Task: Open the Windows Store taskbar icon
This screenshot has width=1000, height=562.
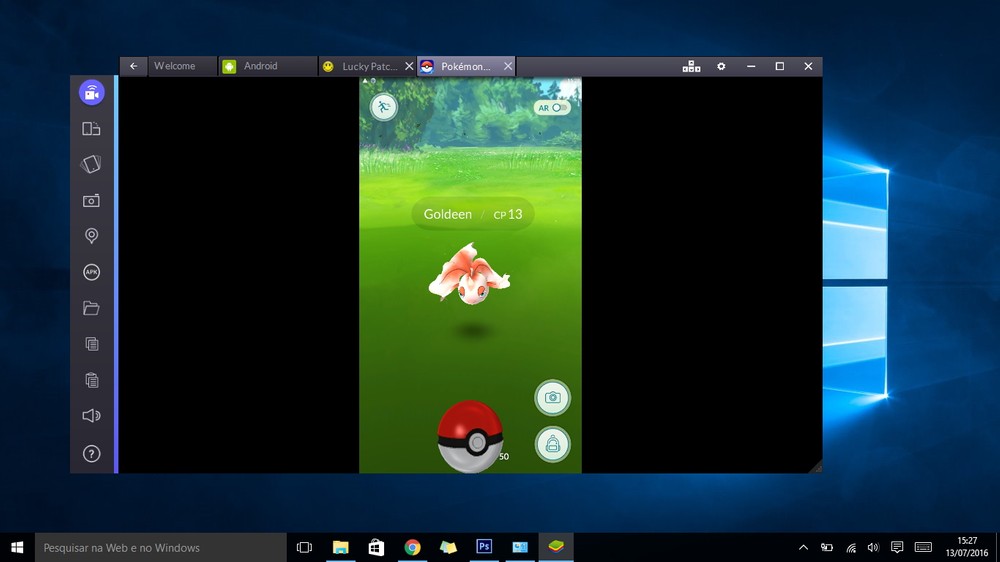Action: pos(376,547)
